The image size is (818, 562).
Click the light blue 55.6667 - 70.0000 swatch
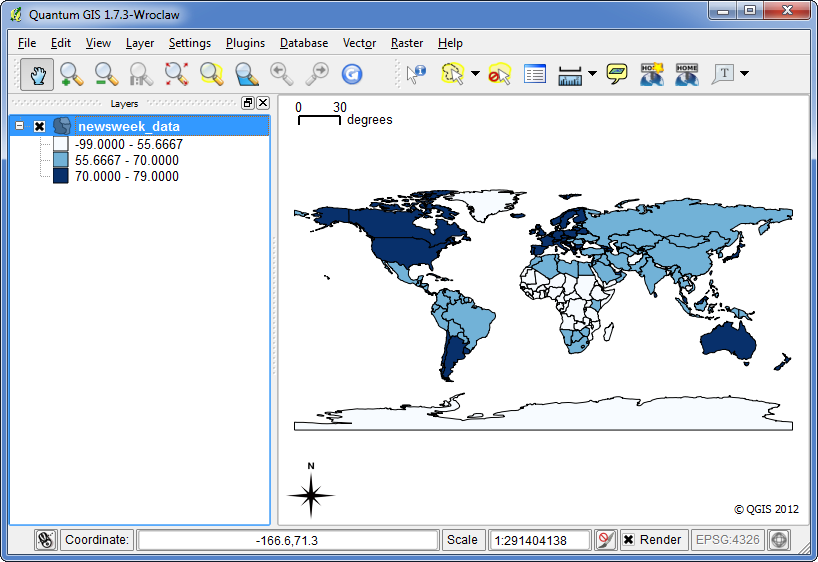click(x=61, y=160)
